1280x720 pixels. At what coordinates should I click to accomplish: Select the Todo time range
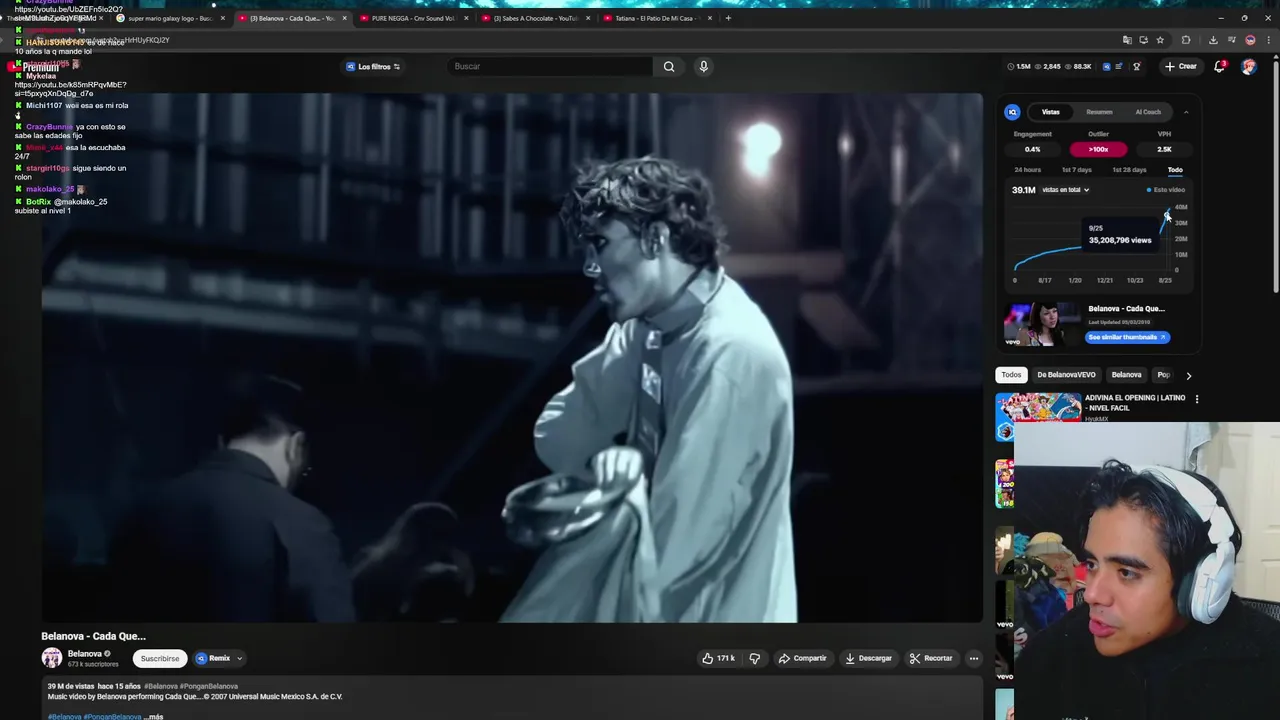pyautogui.click(x=1175, y=170)
